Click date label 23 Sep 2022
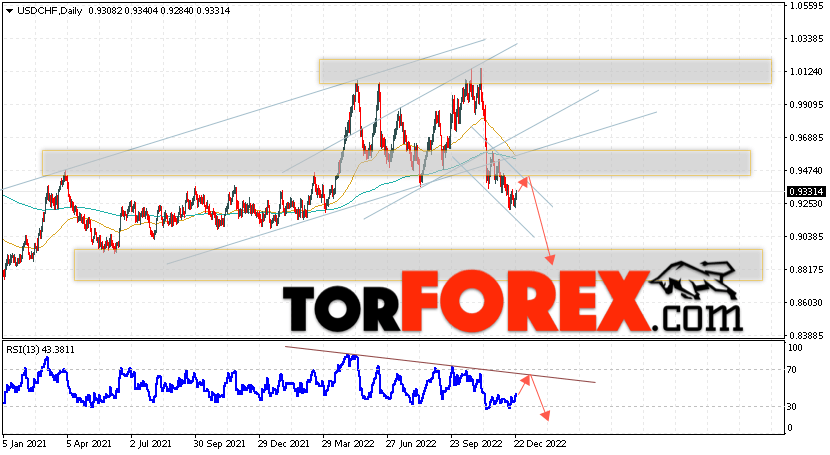The width and height of the screenshot is (830, 455). pos(476,443)
